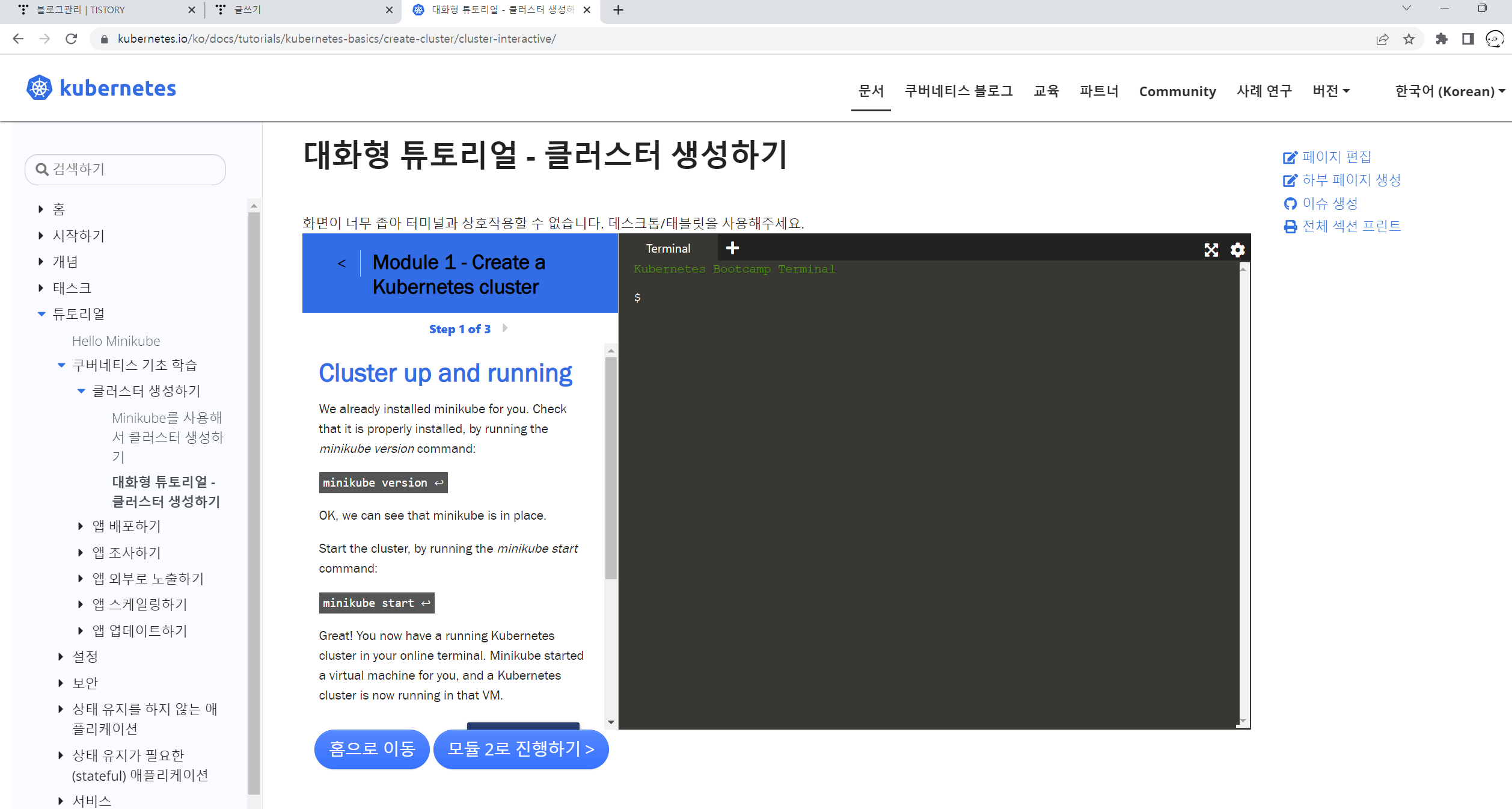This screenshot has width=1512, height=809.
Task: Click the minikube version command box
Action: (383, 482)
